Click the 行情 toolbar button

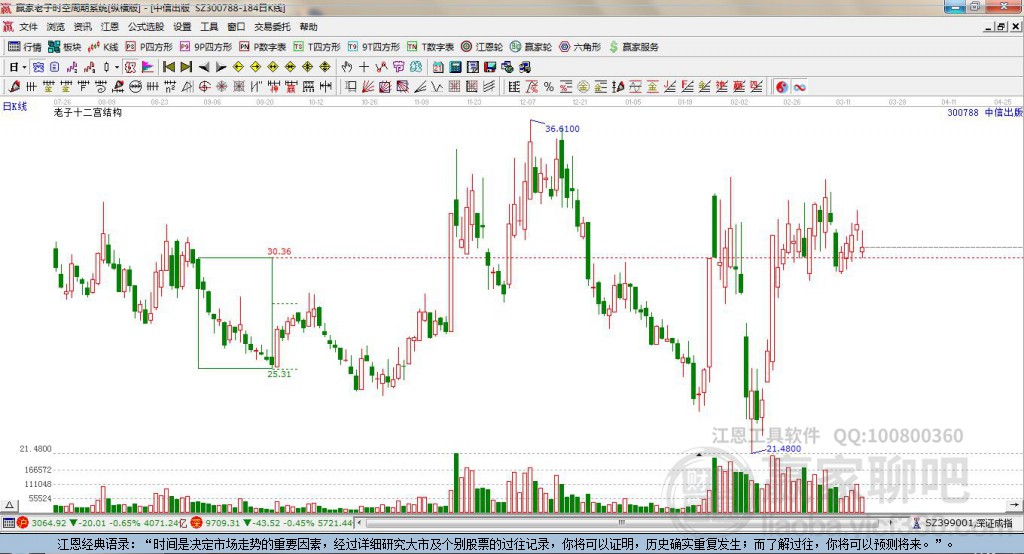(25, 46)
